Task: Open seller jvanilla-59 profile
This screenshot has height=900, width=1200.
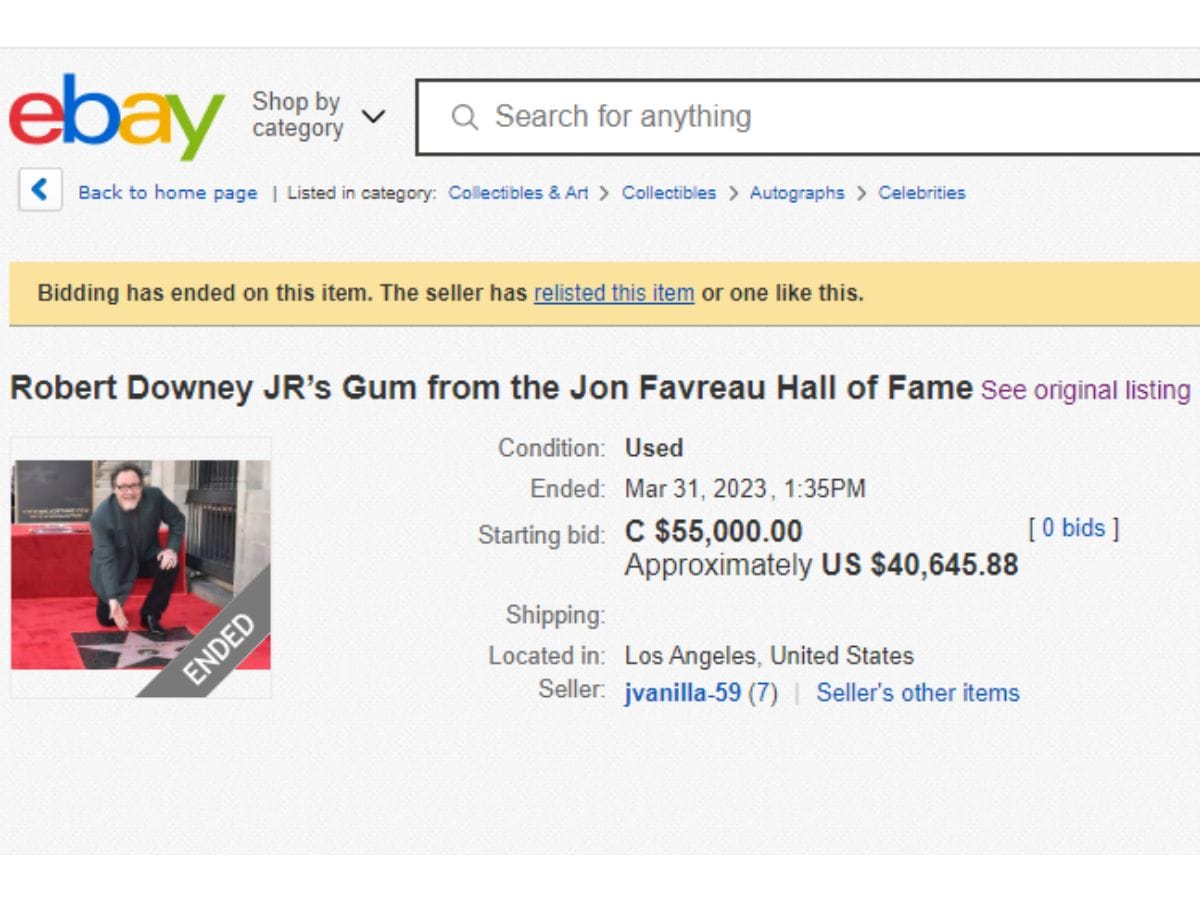Action: pyautogui.click(x=683, y=693)
